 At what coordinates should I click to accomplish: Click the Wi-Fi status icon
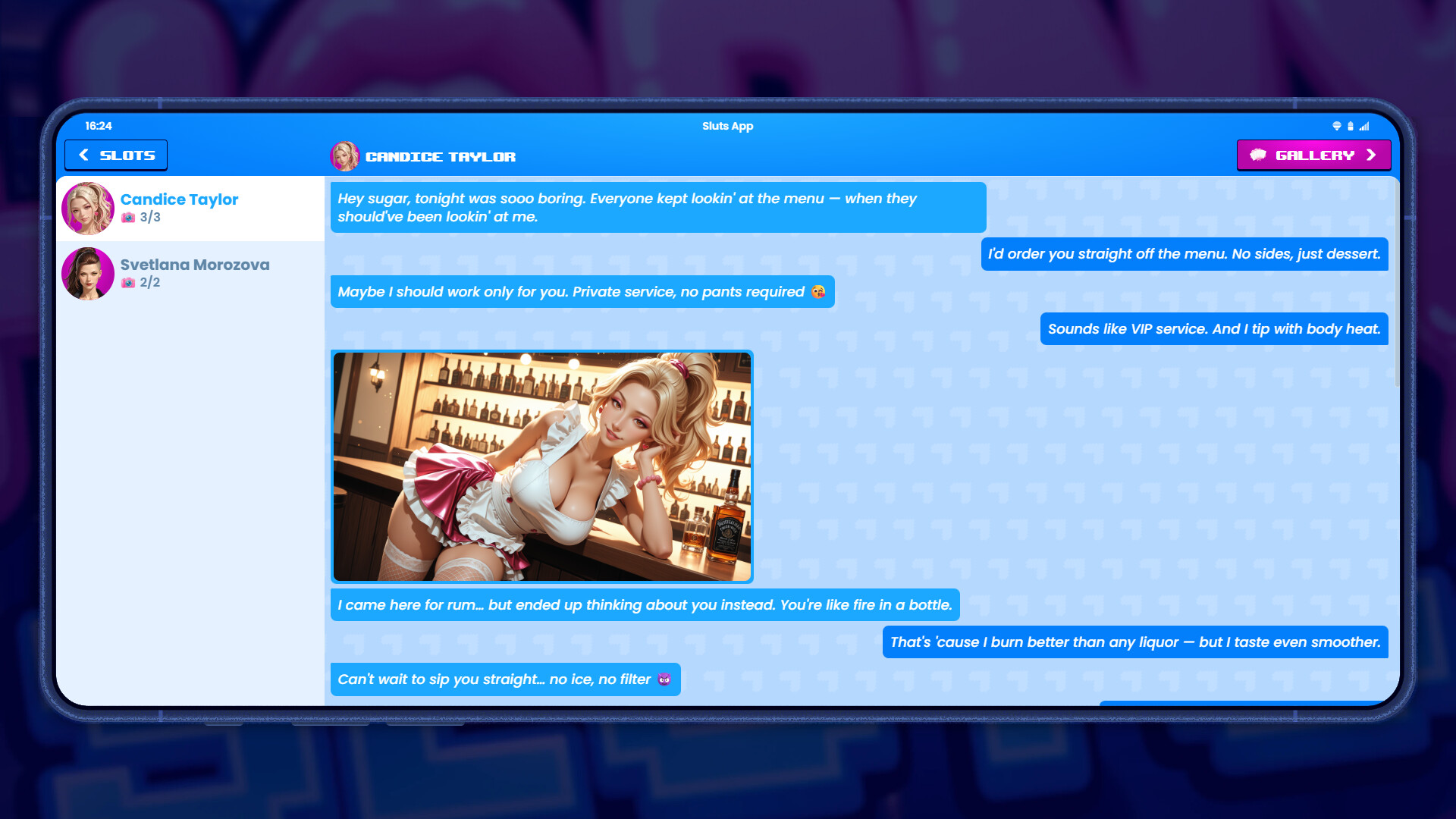click(x=1337, y=127)
